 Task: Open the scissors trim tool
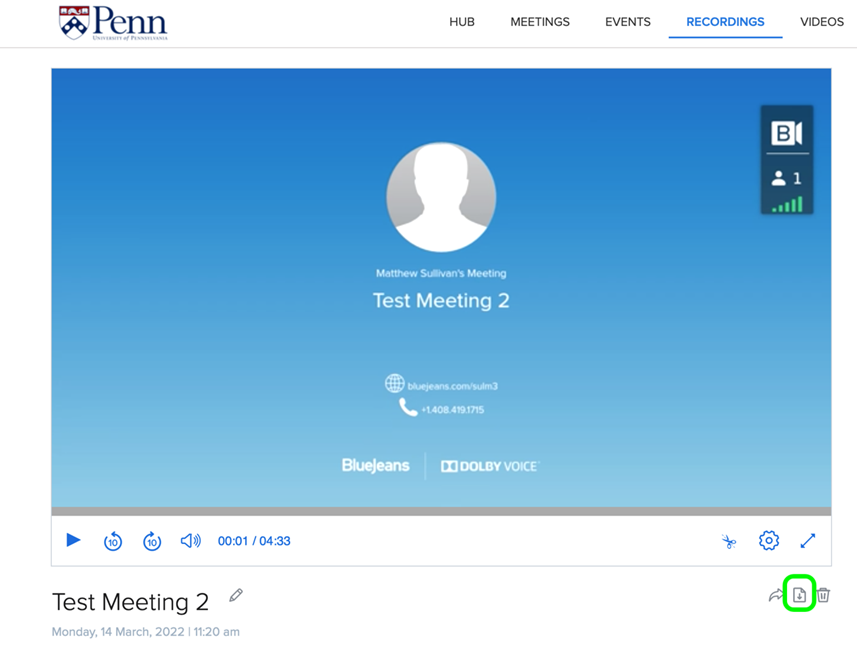click(729, 541)
